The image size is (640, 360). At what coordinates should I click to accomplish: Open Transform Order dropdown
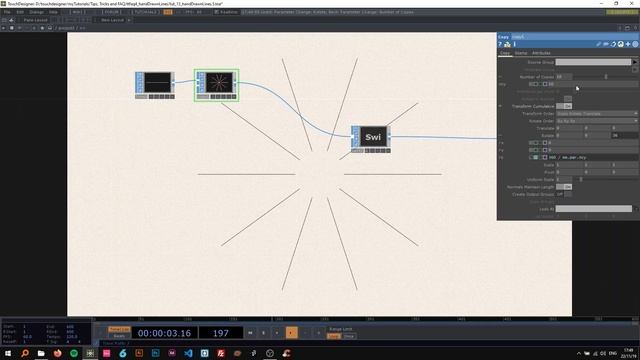(597, 113)
